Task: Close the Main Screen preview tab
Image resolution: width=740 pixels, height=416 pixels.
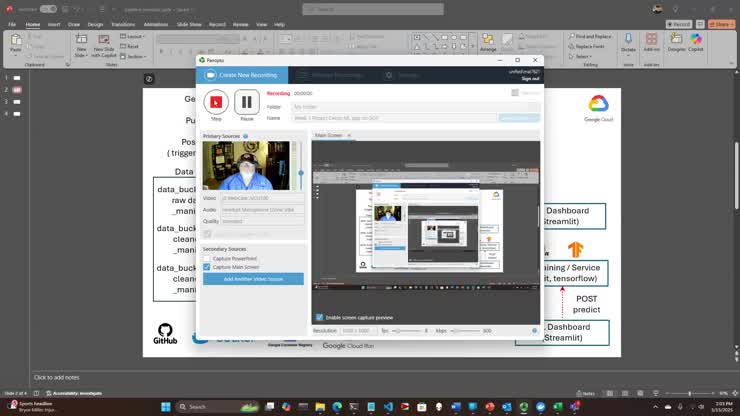Action: pos(349,136)
